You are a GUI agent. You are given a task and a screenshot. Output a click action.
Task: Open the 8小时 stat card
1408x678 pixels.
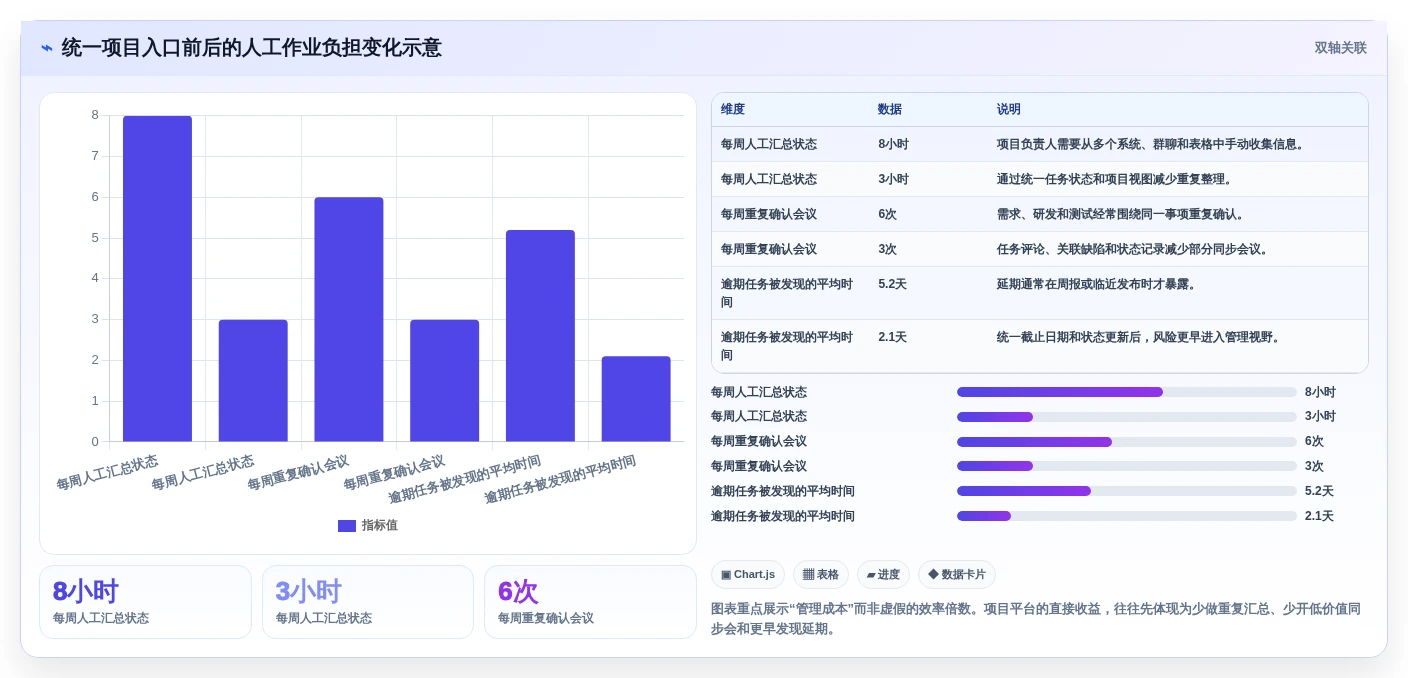pyautogui.click(x=145, y=602)
